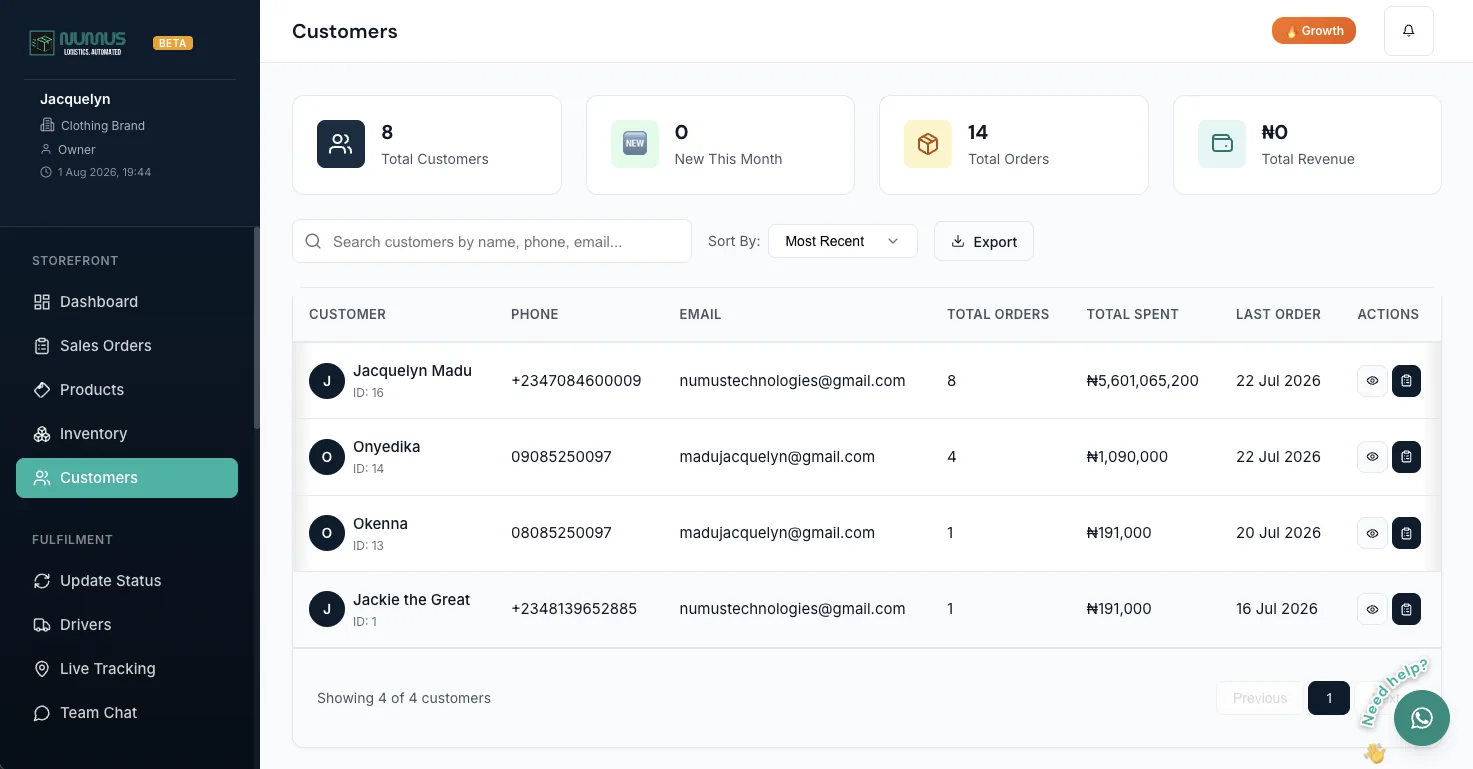Open Update Status page
Viewport: 1473px width, 769px height.
127,581
